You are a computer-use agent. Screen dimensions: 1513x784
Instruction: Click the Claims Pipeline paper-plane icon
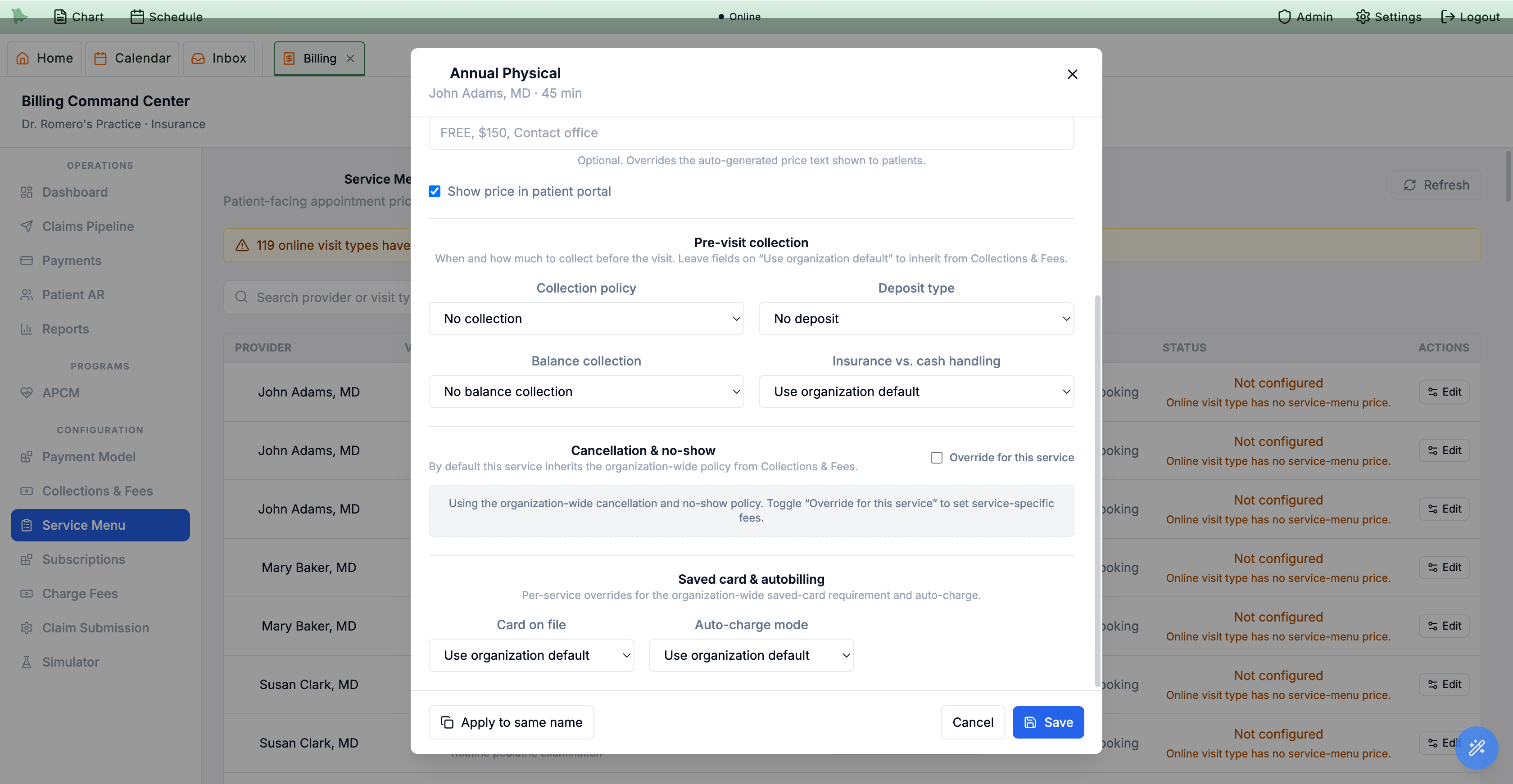27,226
